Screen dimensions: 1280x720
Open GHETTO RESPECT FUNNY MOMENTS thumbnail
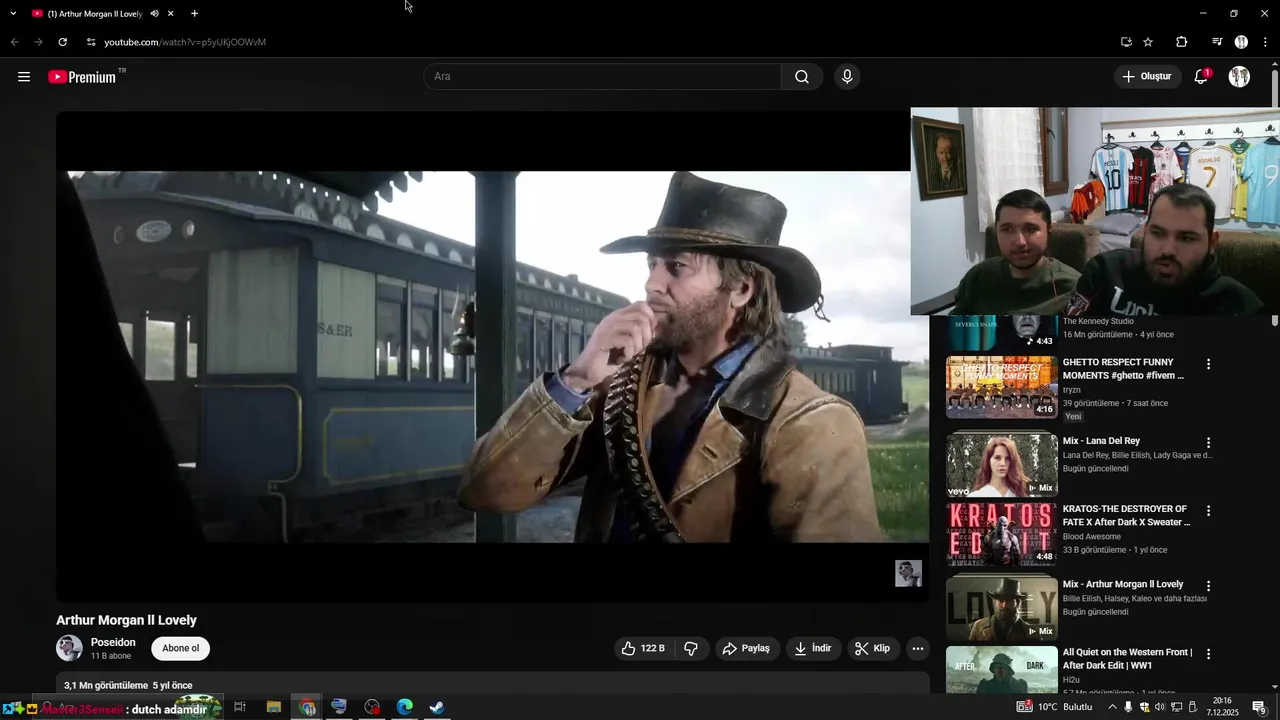(1001, 387)
